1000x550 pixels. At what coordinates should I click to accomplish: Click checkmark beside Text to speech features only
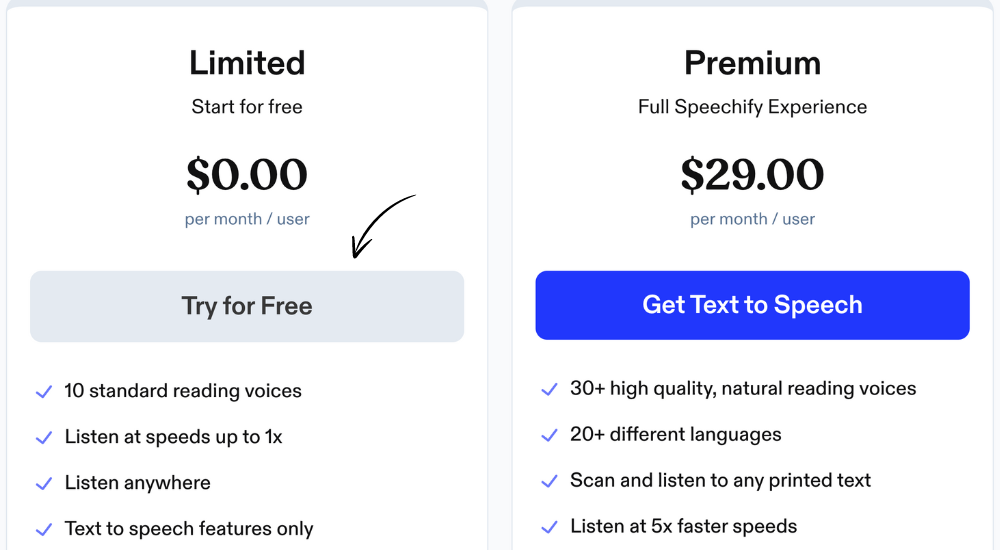click(x=44, y=530)
